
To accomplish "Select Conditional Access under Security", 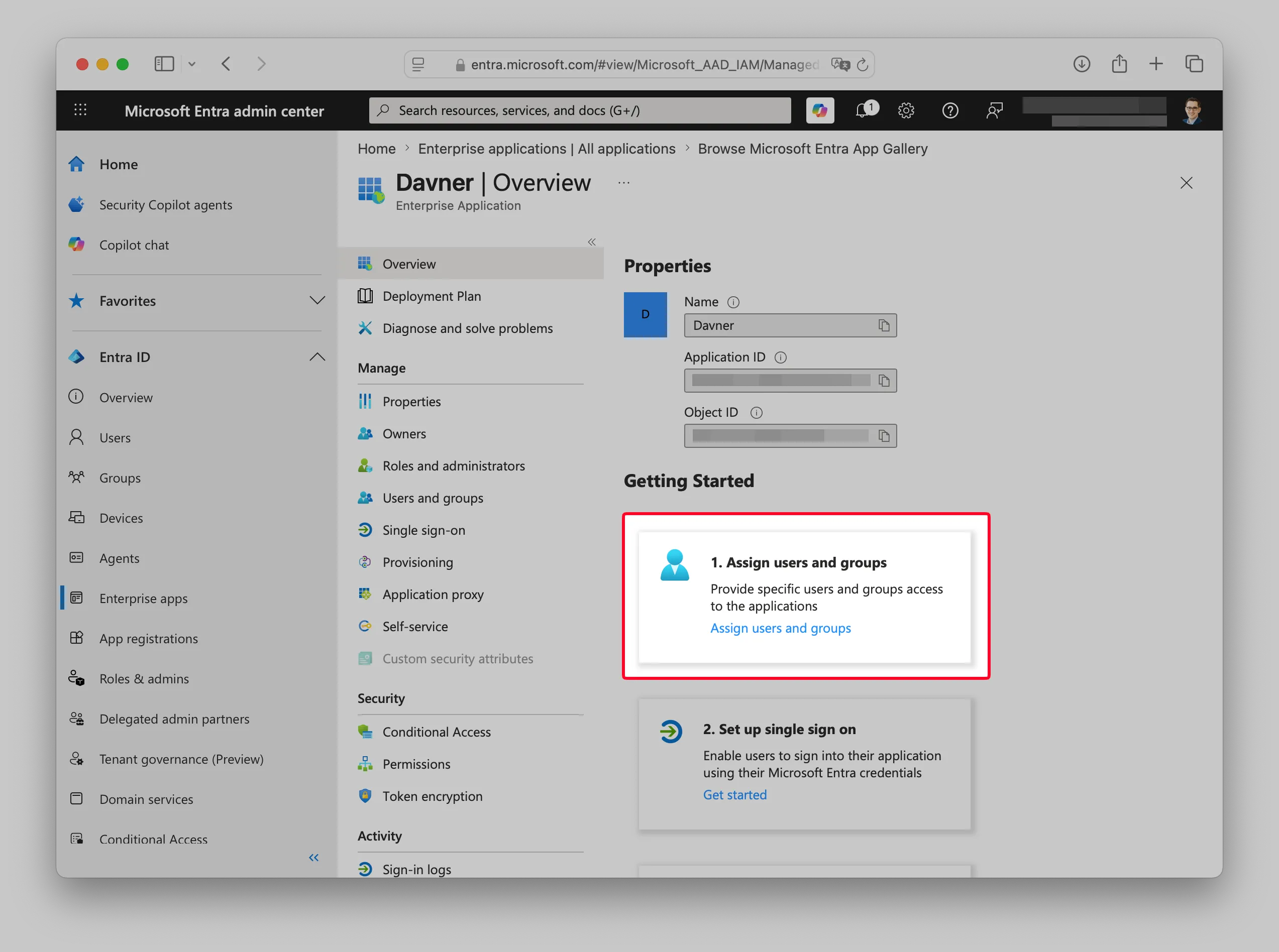I will (x=437, y=732).
